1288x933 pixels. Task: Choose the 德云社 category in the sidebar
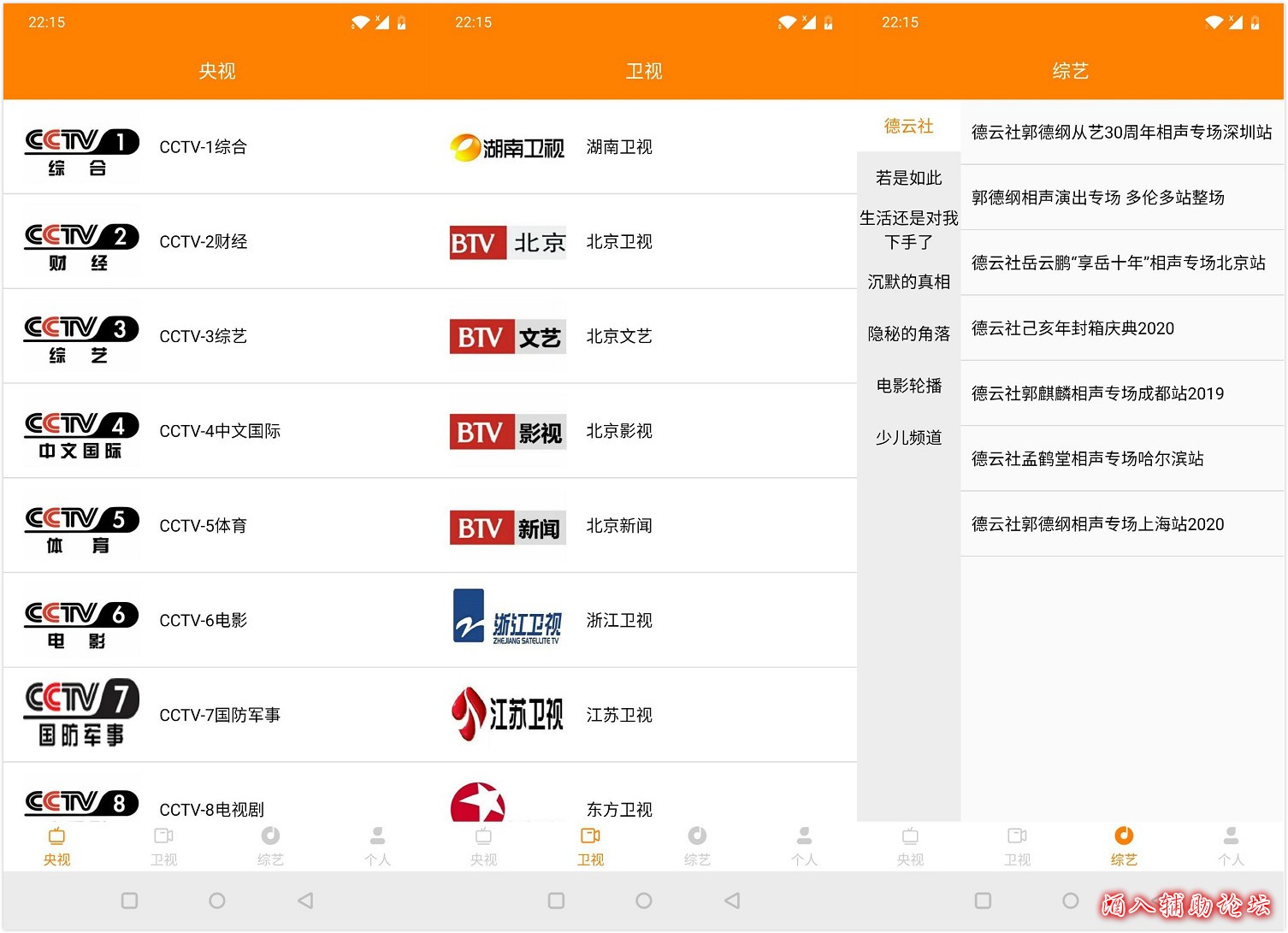pos(908,127)
